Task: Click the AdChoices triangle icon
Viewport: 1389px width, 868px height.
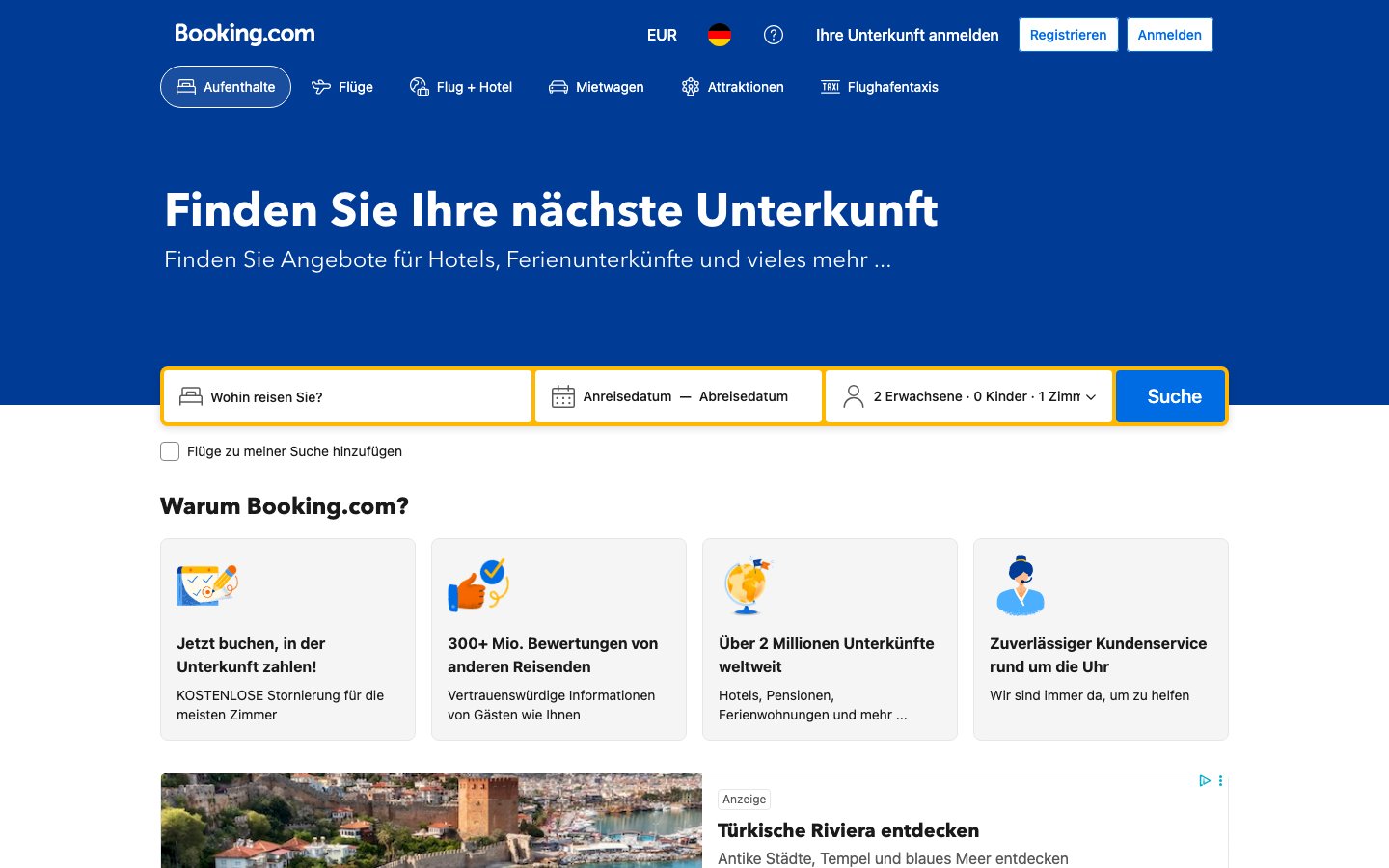Action: click(1205, 781)
